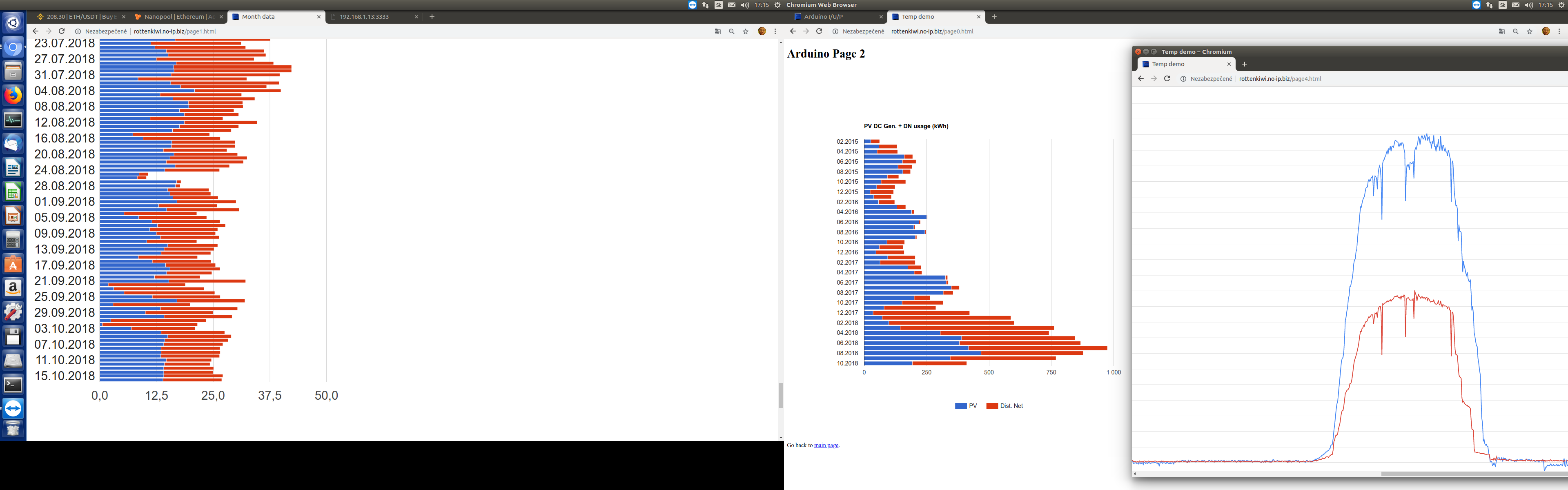Viewport: 1568px width, 490px height.
Task: Open system gear menu at far right top
Action: coord(1561,5)
